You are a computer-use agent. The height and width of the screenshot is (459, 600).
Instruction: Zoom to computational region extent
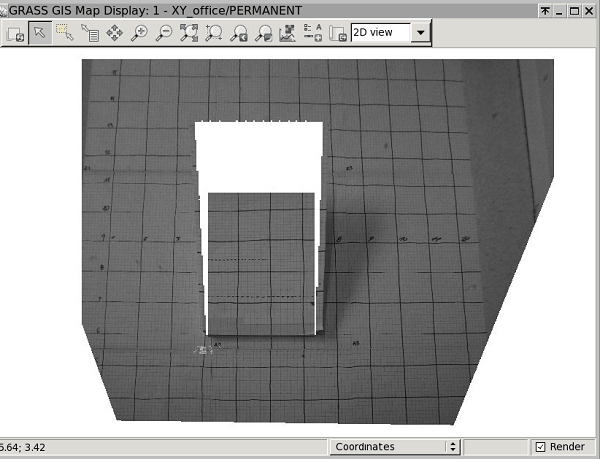(x=214, y=33)
